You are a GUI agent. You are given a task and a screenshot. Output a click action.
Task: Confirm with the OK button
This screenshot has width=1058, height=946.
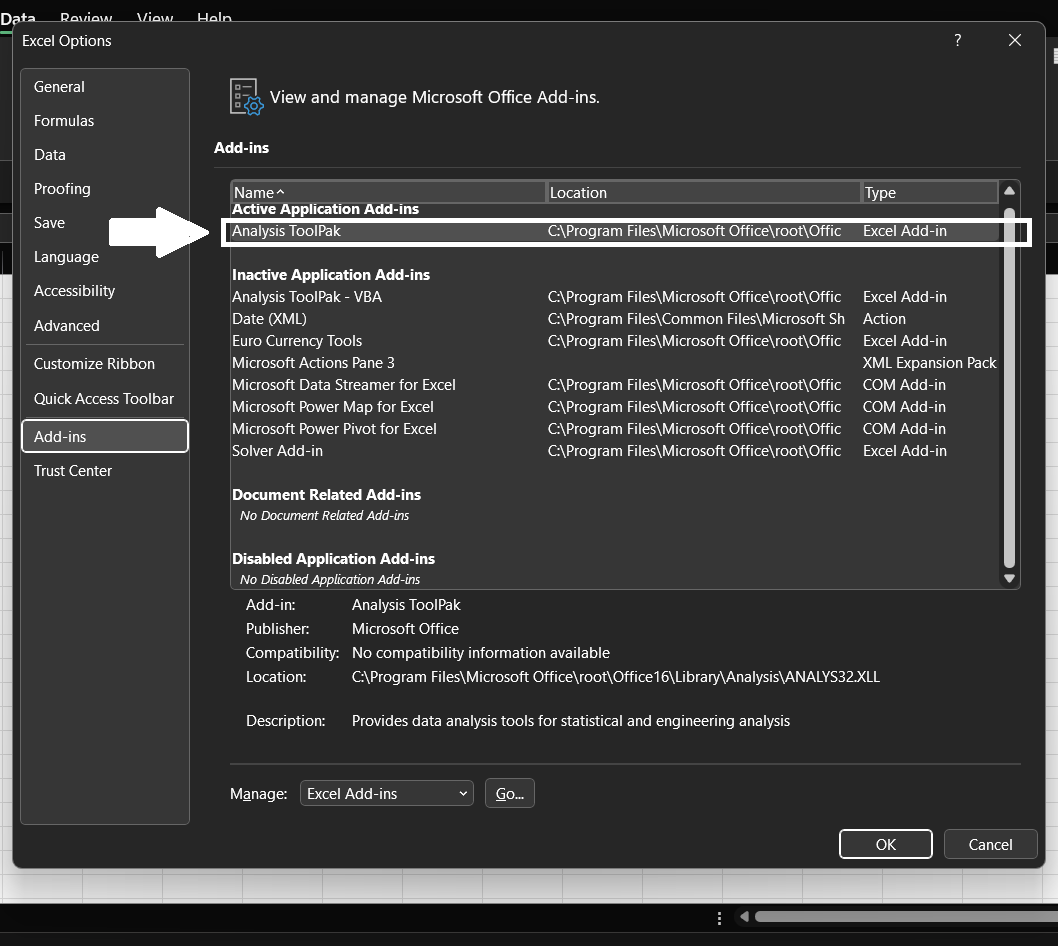pyautogui.click(x=885, y=844)
